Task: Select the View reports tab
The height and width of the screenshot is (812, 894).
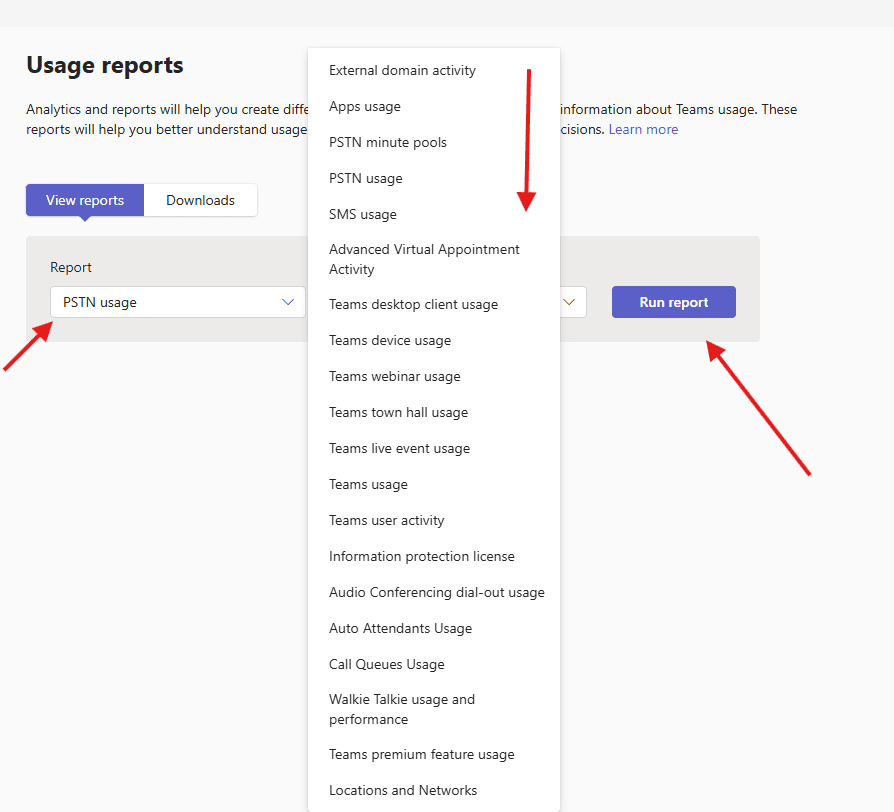Action: (85, 200)
